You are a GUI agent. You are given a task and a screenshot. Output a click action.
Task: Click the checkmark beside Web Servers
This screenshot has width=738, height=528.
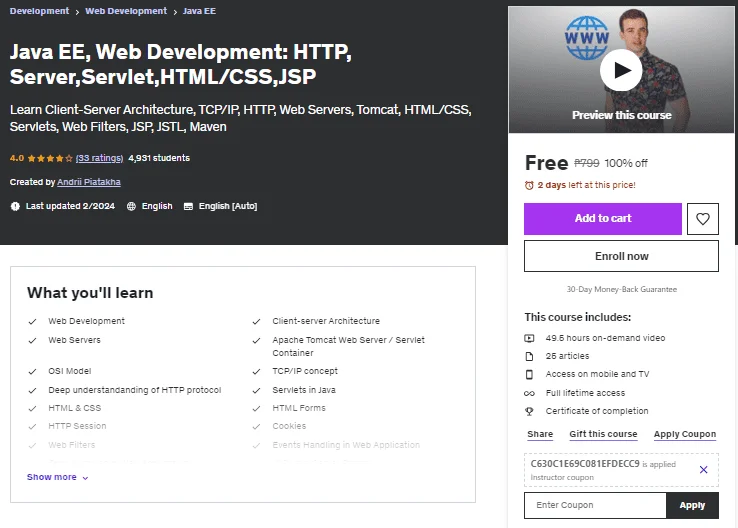tap(32, 340)
